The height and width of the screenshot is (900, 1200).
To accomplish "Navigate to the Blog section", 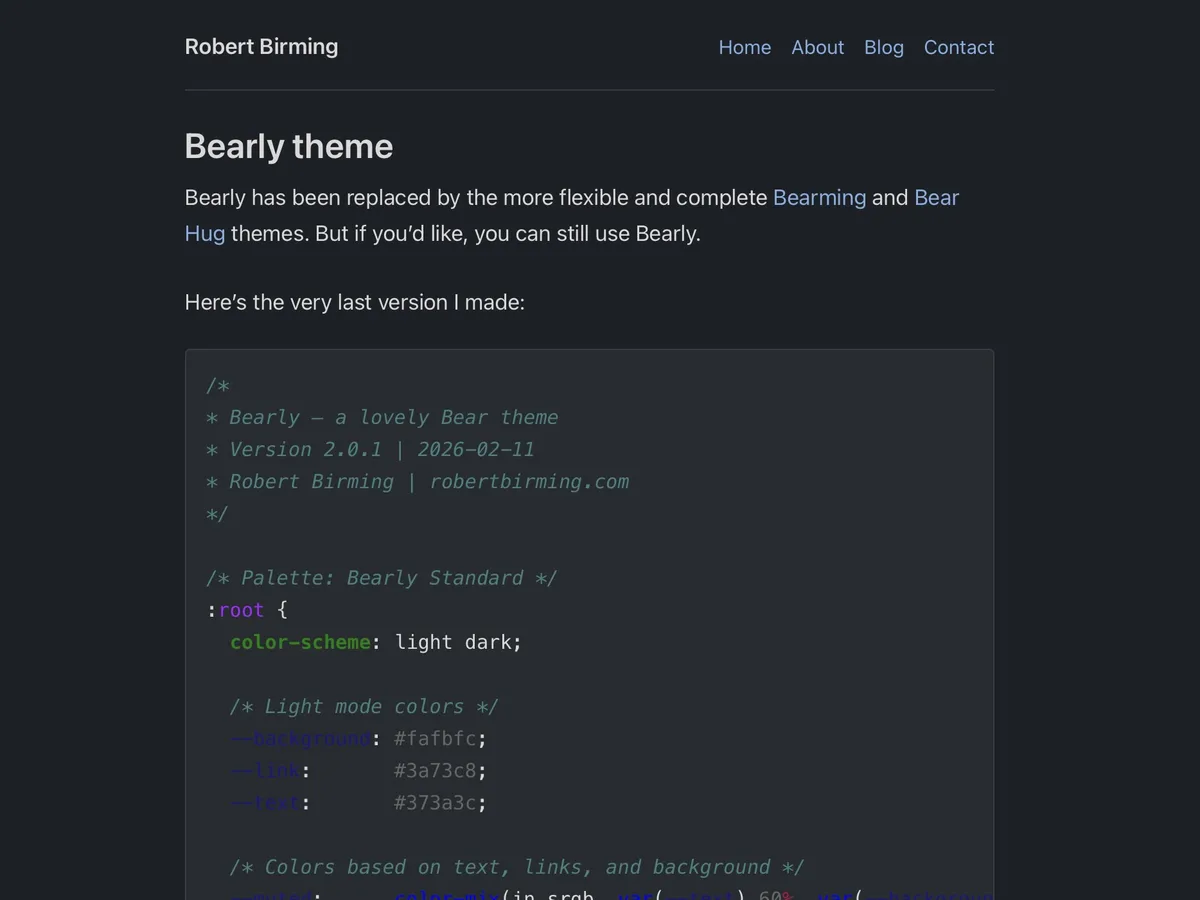I will [x=883, y=47].
